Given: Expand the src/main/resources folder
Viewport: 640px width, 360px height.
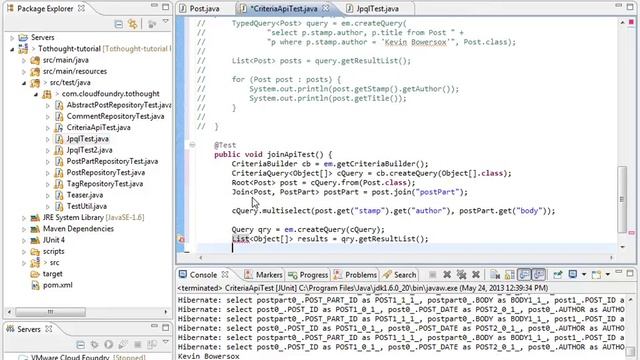Looking at the screenshot, I should coord(23,71).
